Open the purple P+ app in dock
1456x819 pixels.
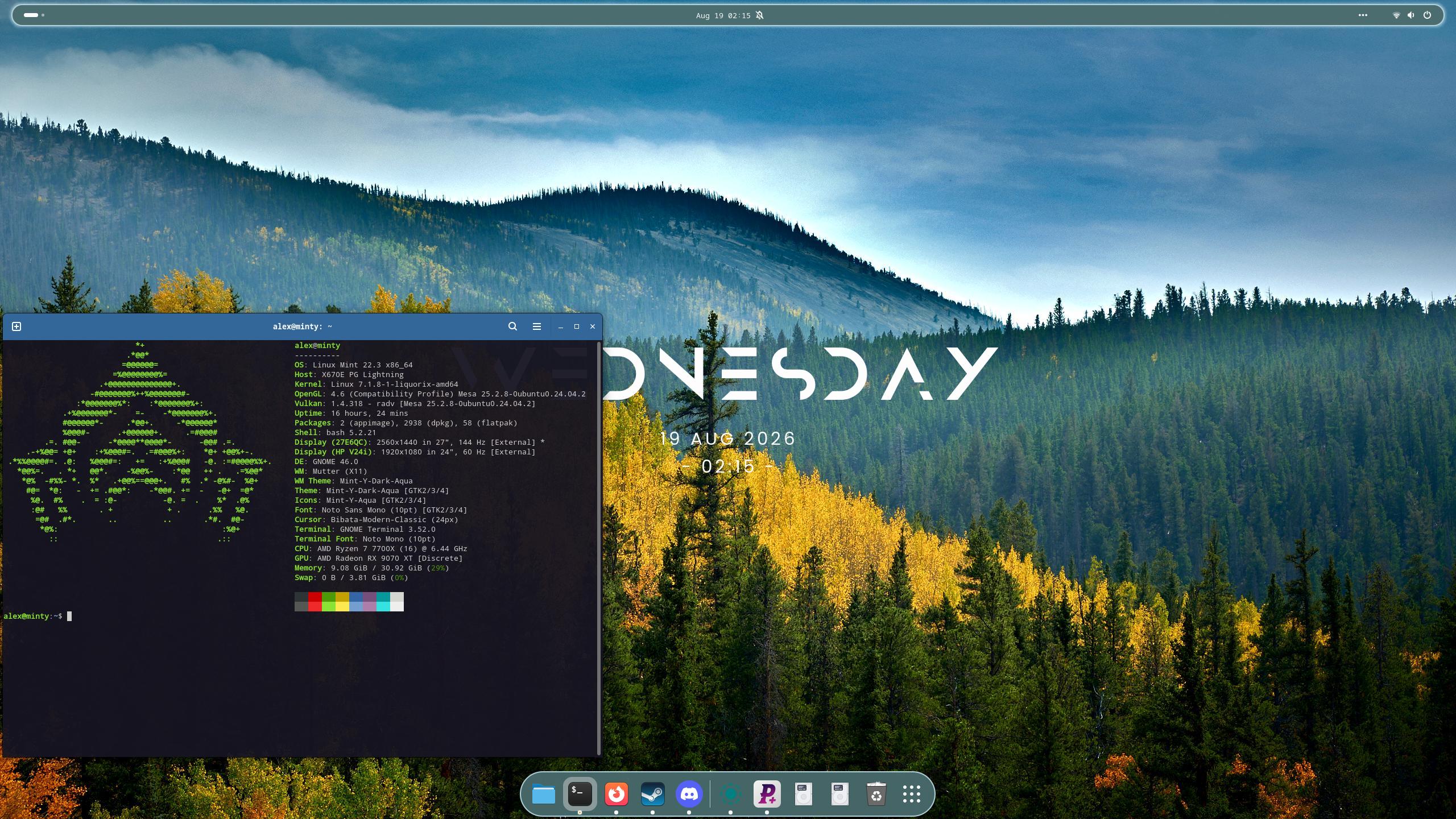click(767, 794)
